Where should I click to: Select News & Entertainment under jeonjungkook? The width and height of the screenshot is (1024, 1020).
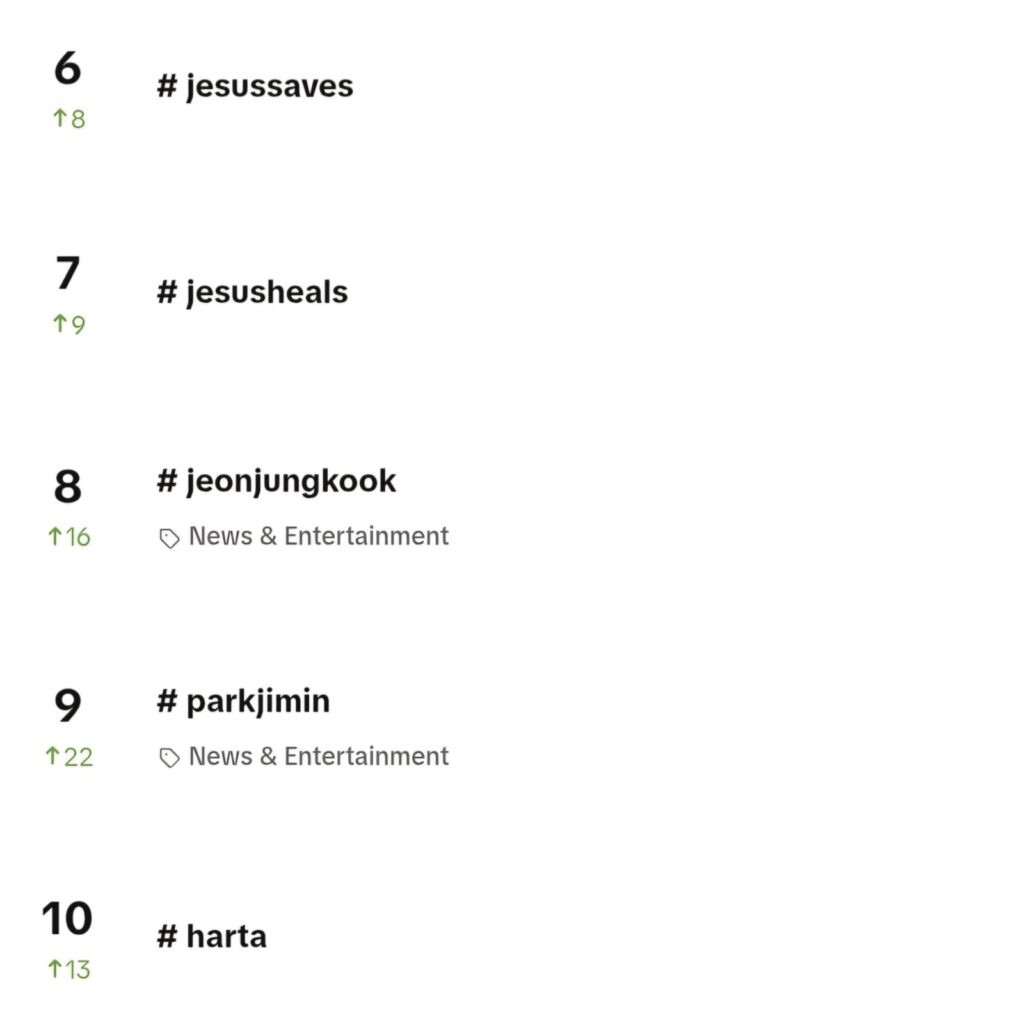[x=319, y=536]
